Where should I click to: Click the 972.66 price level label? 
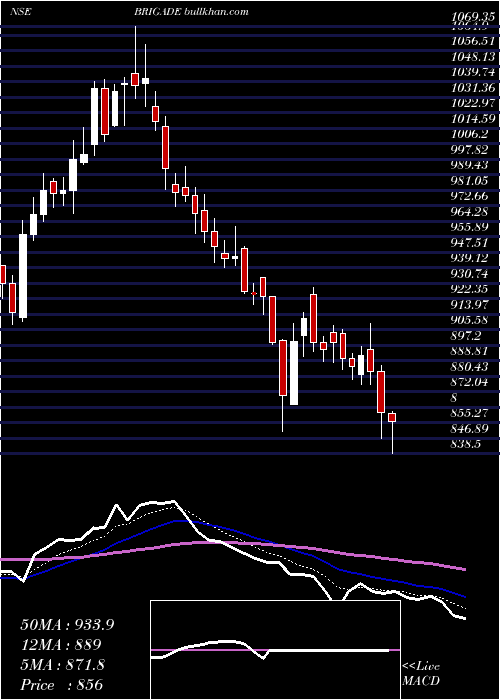point(470,196)
